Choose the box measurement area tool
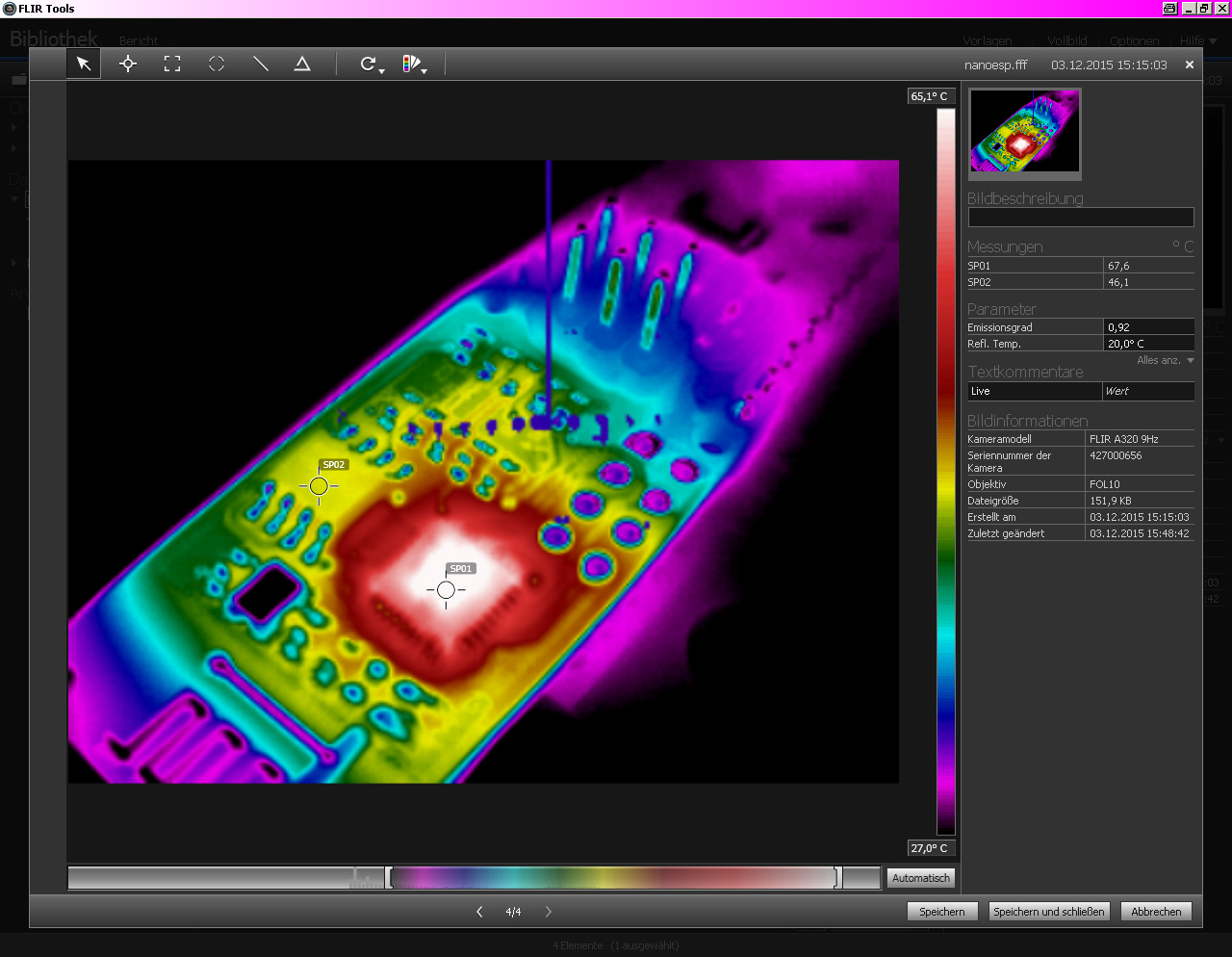 pyautogui.click(x=172, y=64)
